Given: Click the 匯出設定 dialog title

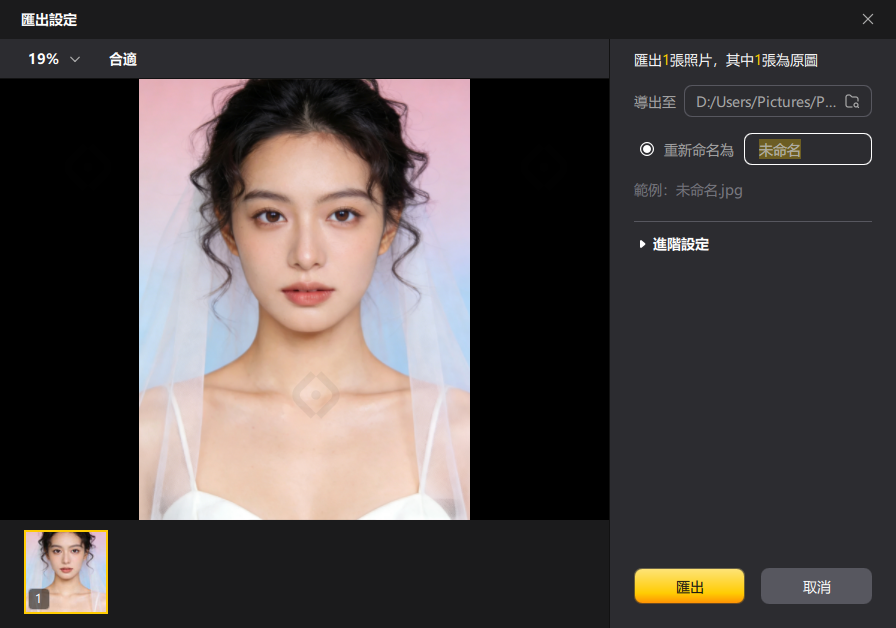Looking at the screenshot, I should (x=49, y=19).
